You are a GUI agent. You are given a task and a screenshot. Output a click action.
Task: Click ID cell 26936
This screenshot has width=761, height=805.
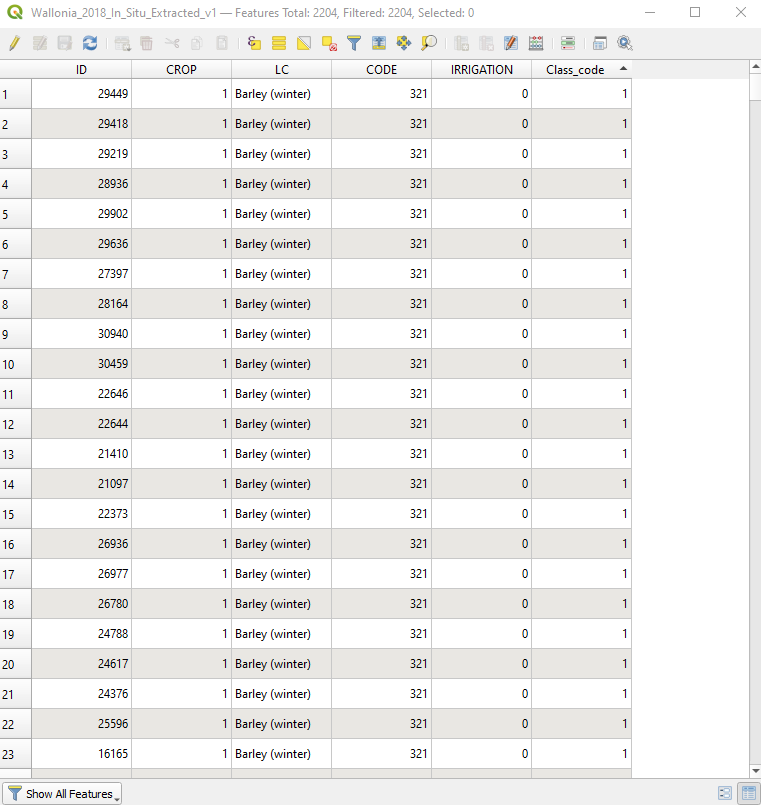click(81, 544)
